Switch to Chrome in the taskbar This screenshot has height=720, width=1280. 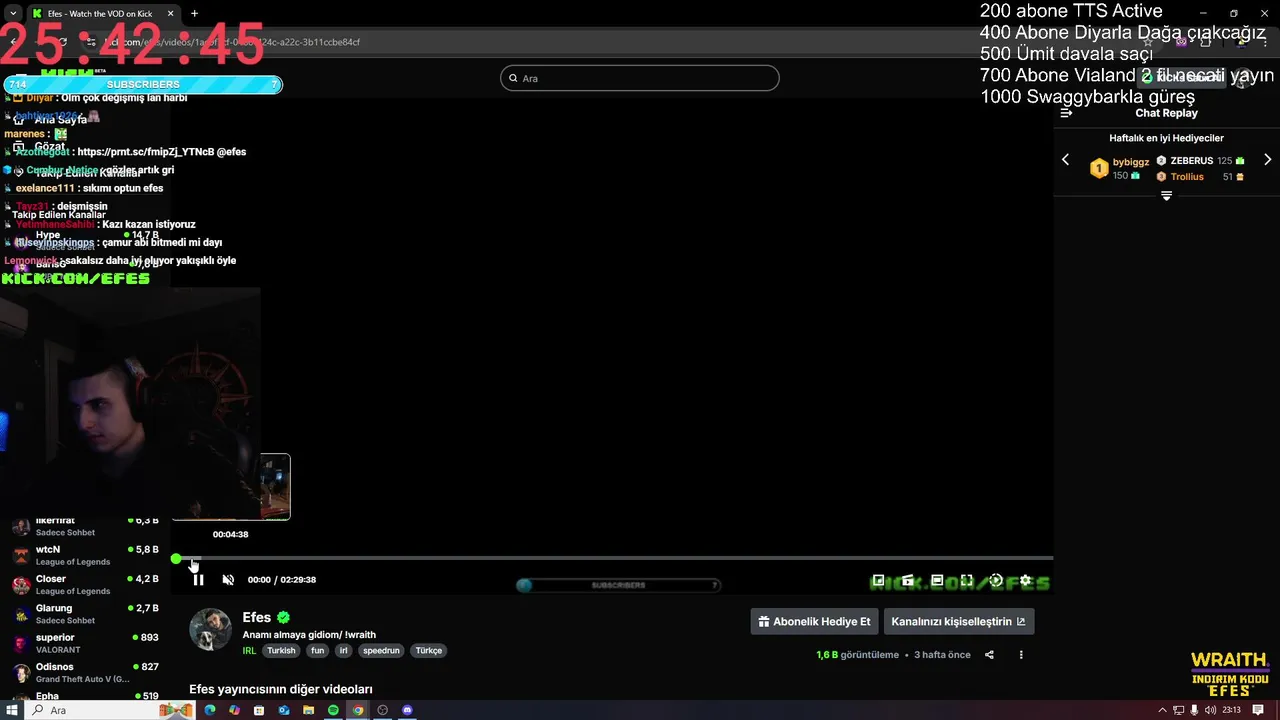pyautogui.click(x=358, y=710)
